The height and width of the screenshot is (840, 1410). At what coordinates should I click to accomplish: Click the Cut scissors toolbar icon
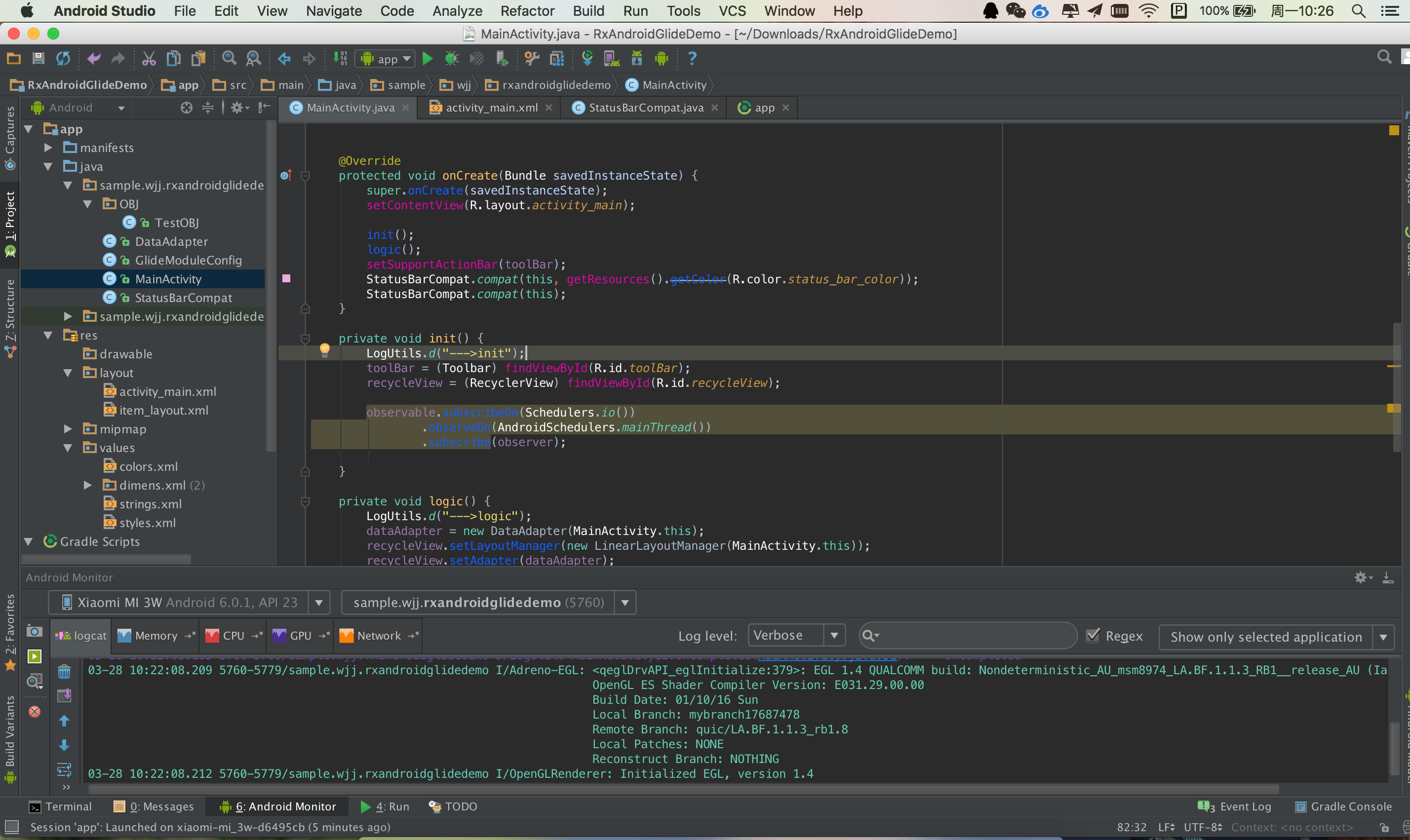[x=148, y=59]
